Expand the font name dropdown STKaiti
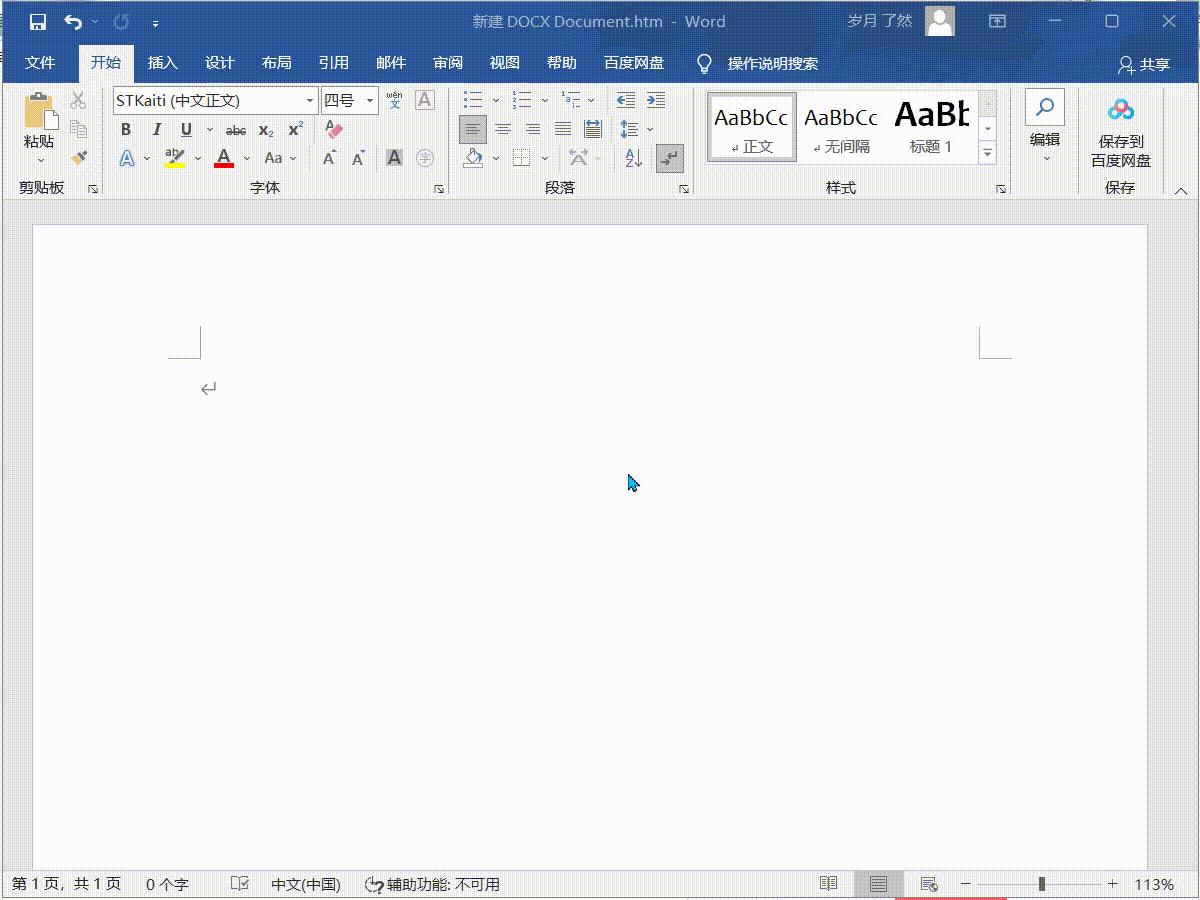Viewport: 1200px width, 900px height. pos(310,101)
